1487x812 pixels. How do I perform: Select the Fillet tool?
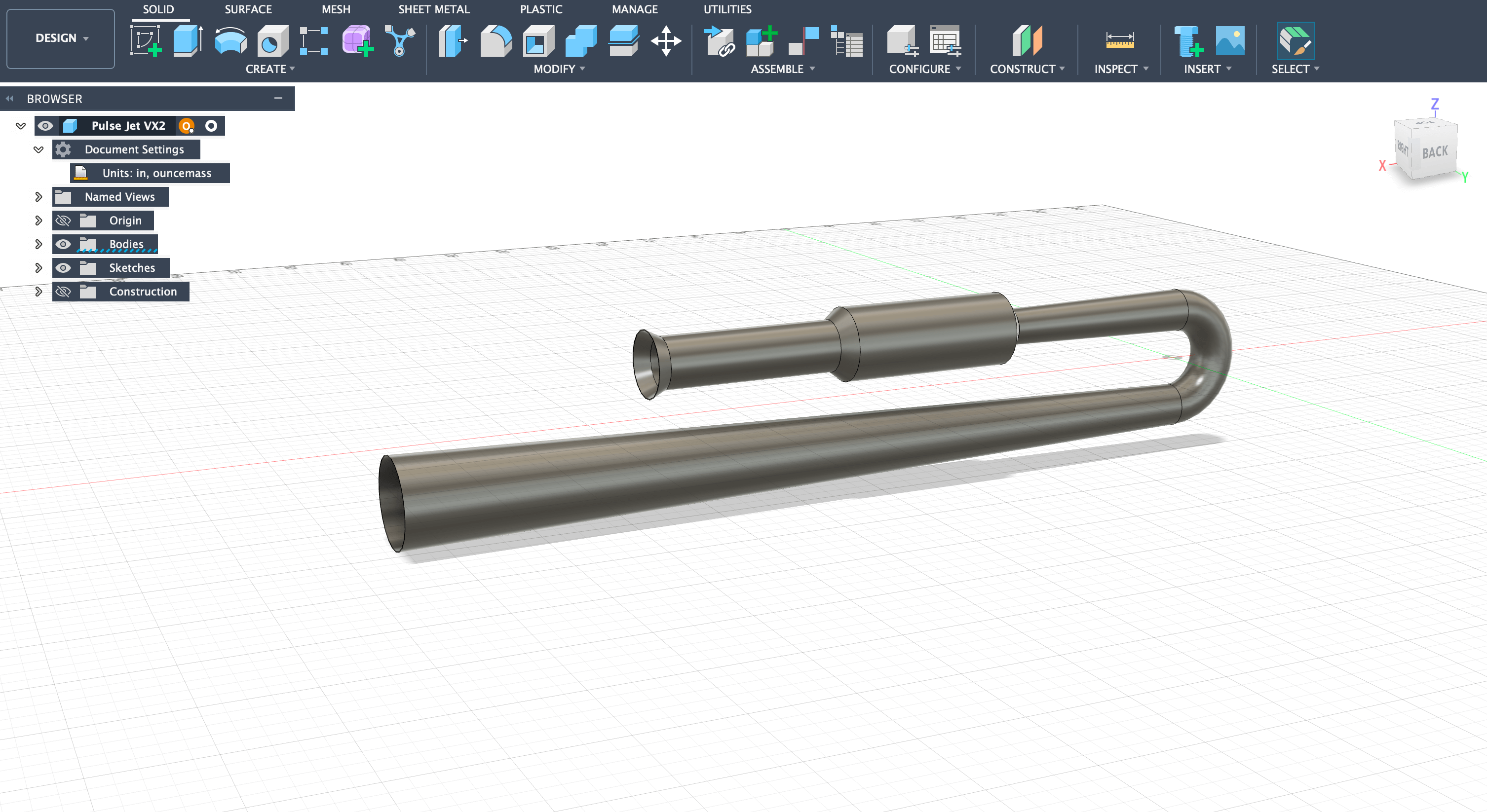click(x=496, y=40)
